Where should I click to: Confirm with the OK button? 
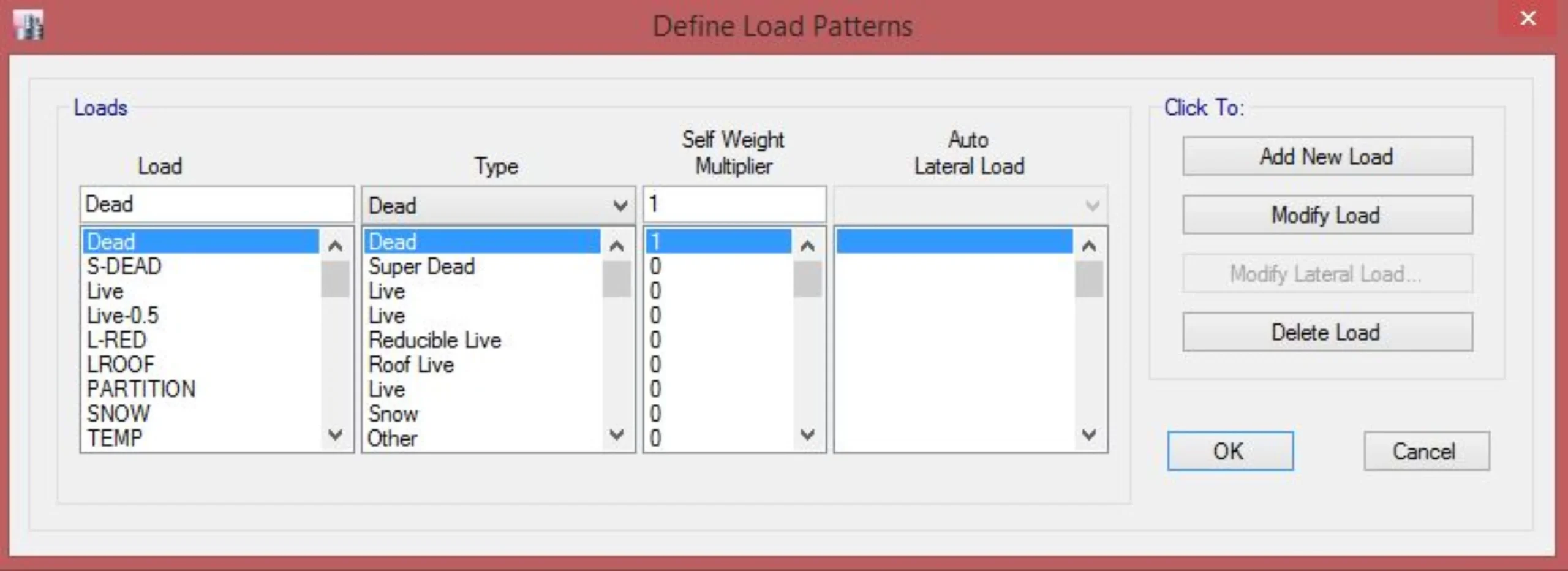click(1229, 451)
